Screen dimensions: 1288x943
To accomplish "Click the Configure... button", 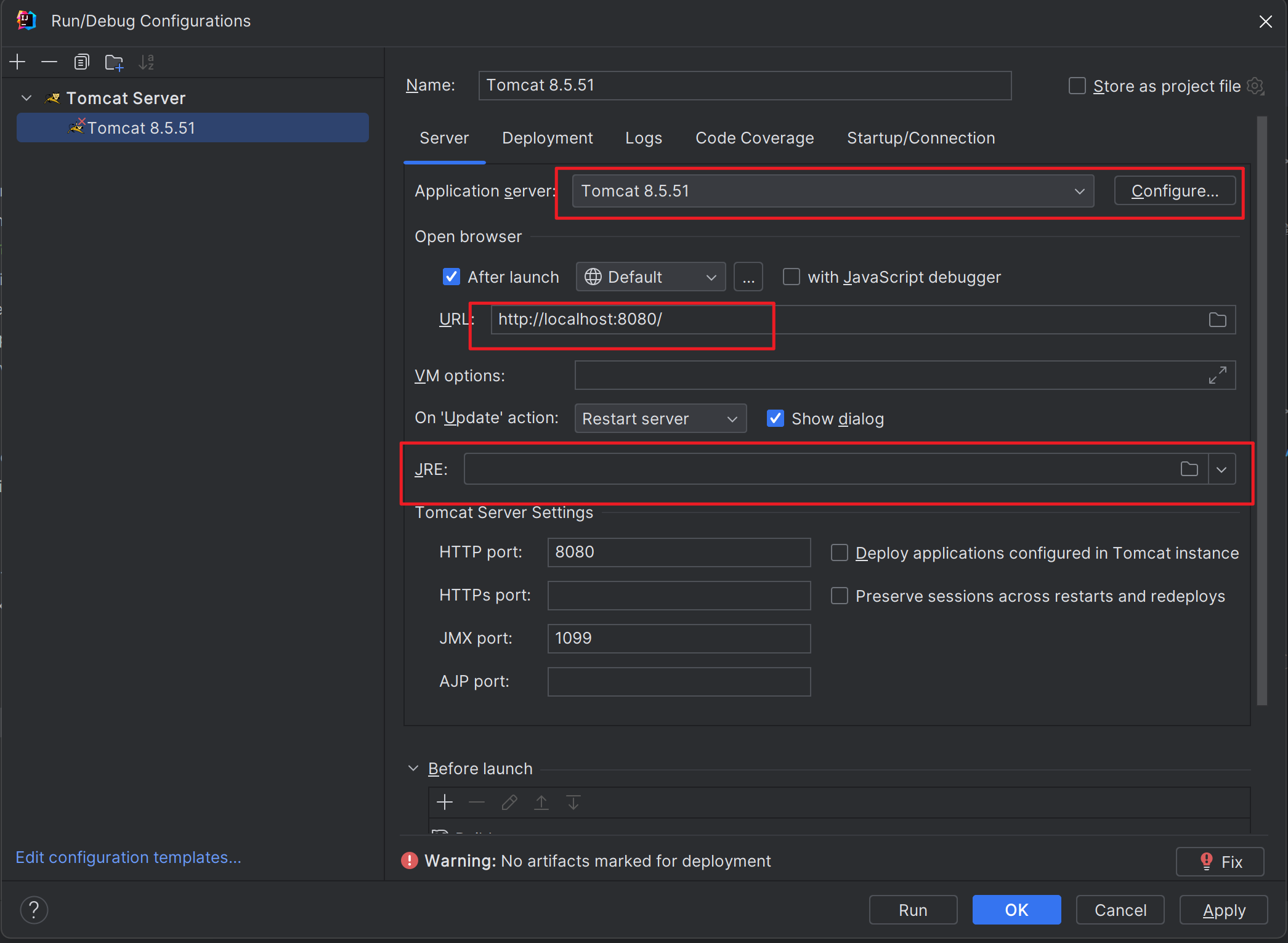I will 1175,191.
